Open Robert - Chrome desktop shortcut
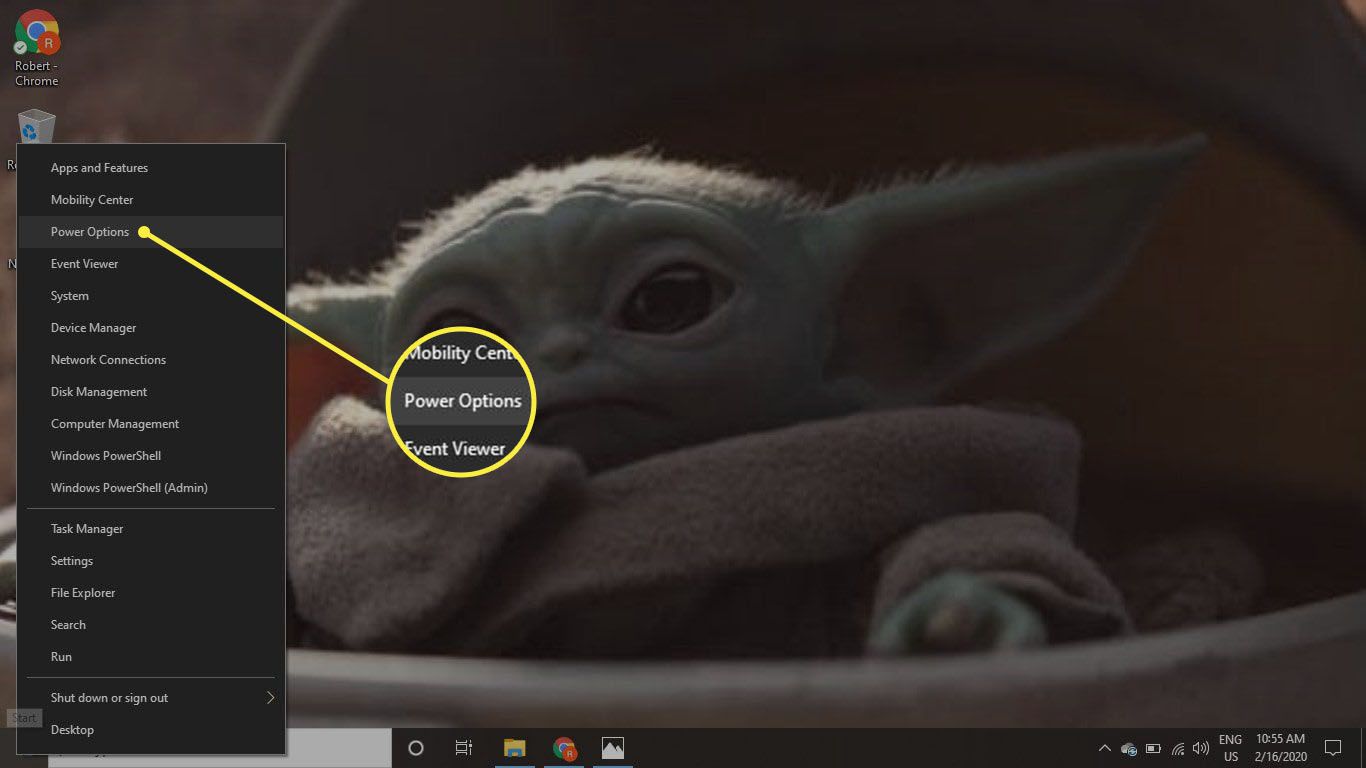The height and width of the screenshot is (768, 1366). coord(36,48)
